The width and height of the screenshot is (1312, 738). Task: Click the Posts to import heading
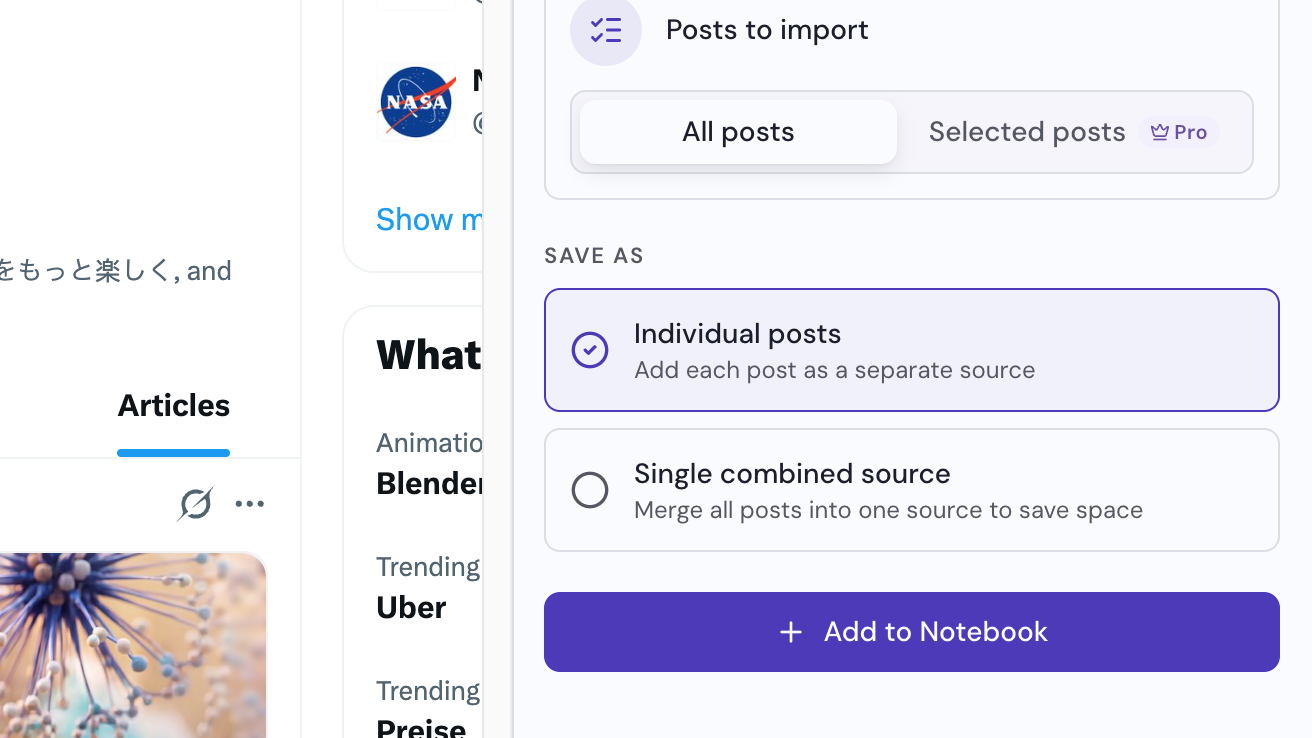(767, 30)
